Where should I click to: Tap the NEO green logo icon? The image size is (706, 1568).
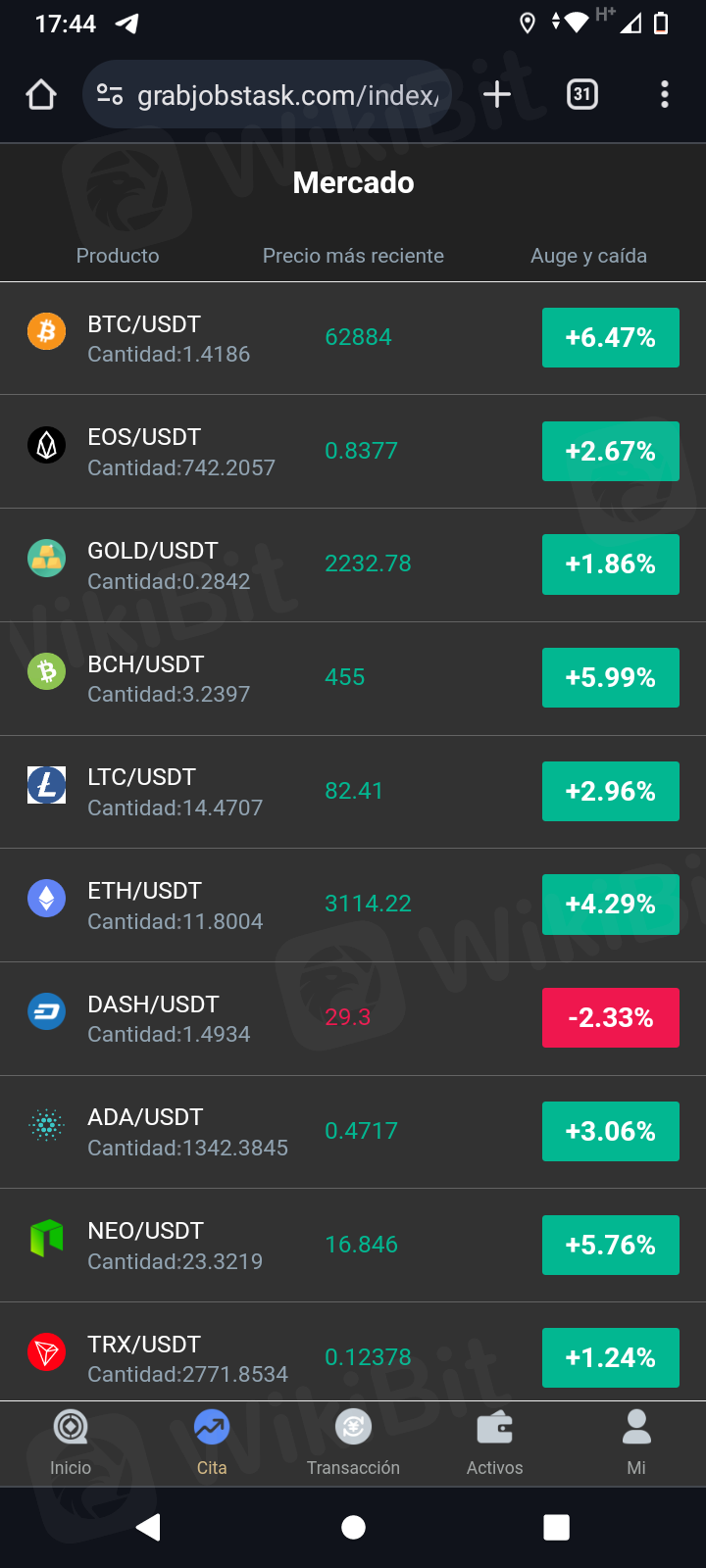tap(46, 1238)
